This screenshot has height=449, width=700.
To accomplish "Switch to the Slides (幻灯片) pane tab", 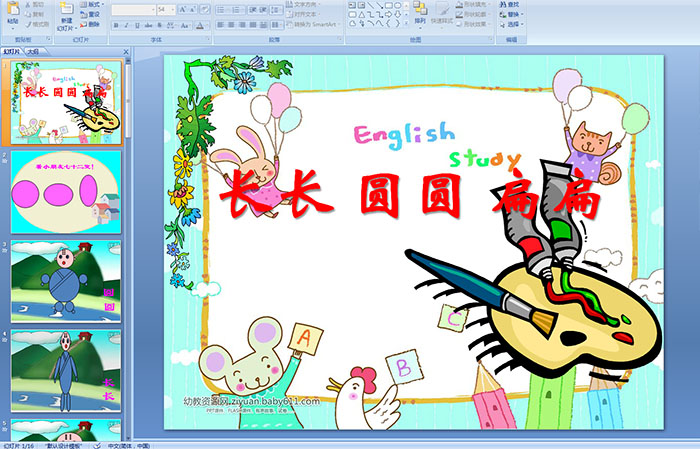I will [12, 52].
